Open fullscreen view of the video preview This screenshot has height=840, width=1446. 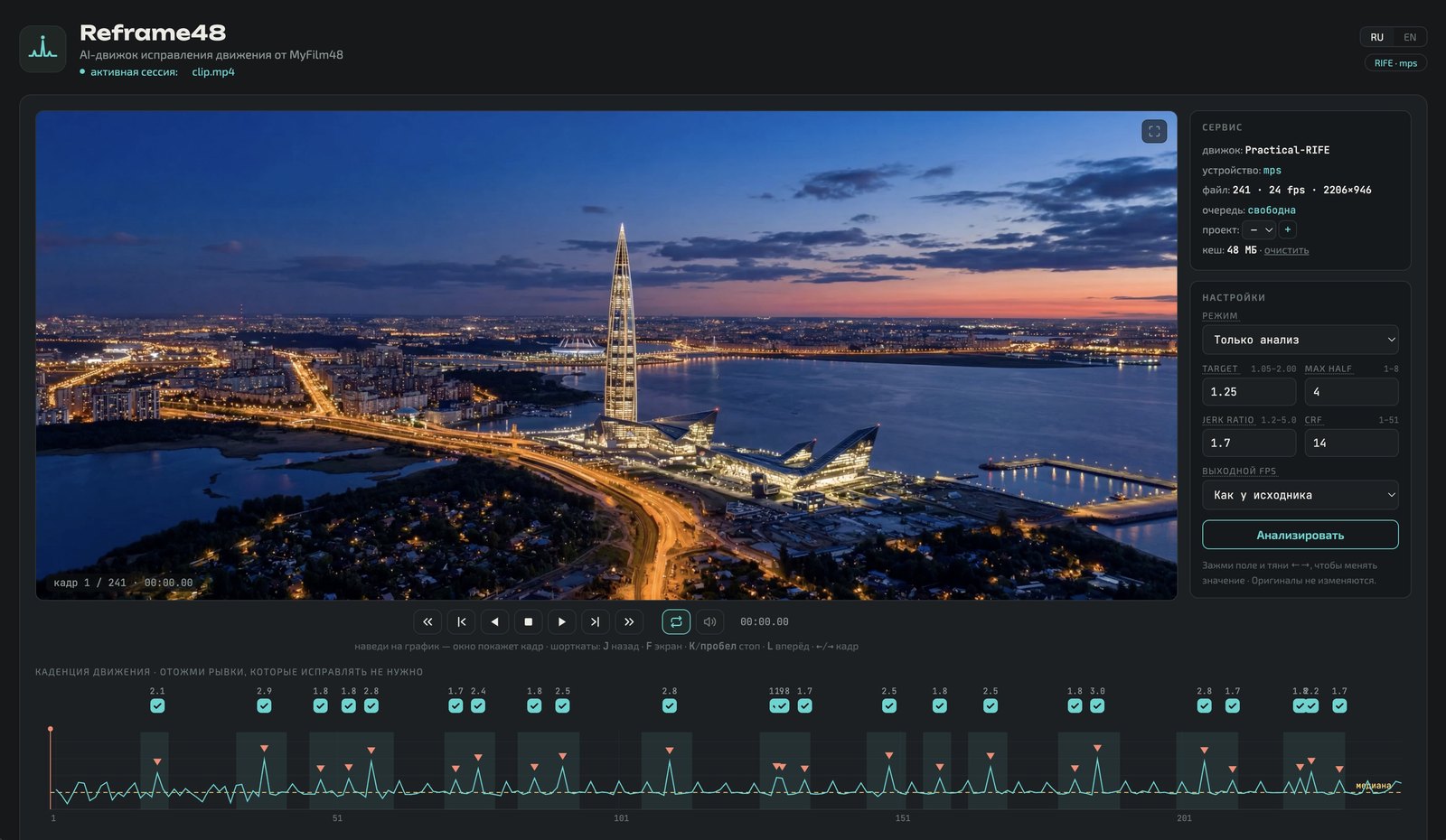tap(1154, 131)
